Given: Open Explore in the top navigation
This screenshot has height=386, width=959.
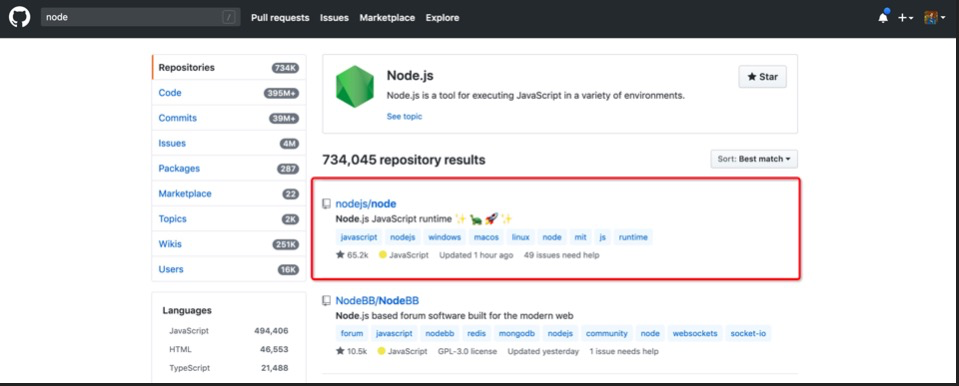Looking at the screenshot, I should pos(442,18).
